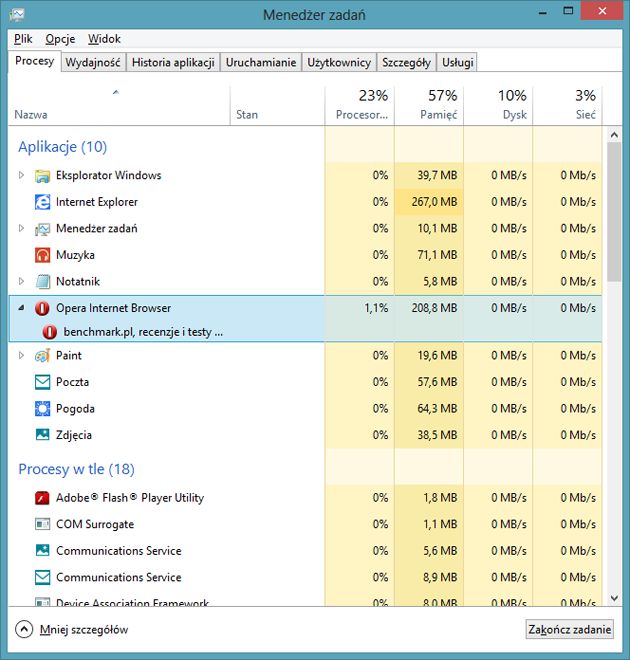Screen dimensions: 630x660
Task: Click the Muzyka headphones icon
Action: [42, 255]
